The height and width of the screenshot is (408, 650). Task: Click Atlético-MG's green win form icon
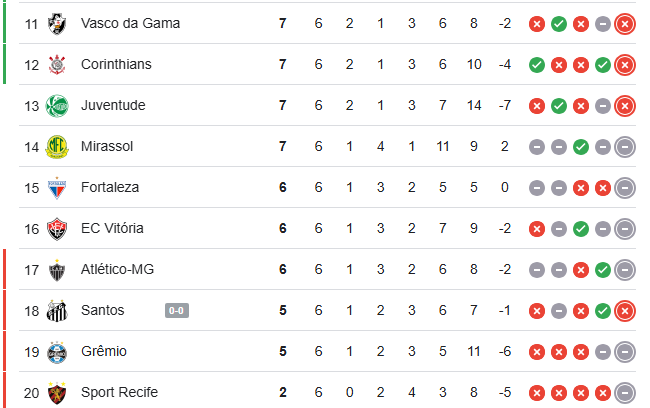[x=602, y=270]
